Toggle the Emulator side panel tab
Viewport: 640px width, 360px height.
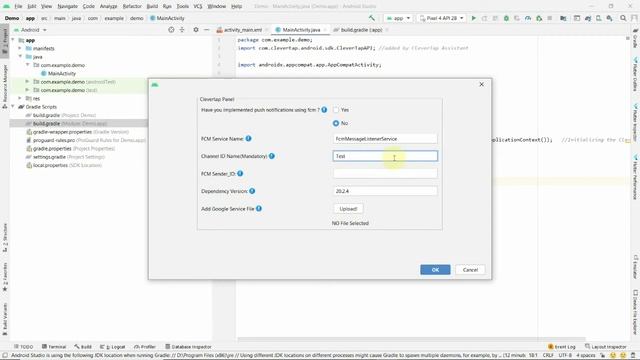635,267
